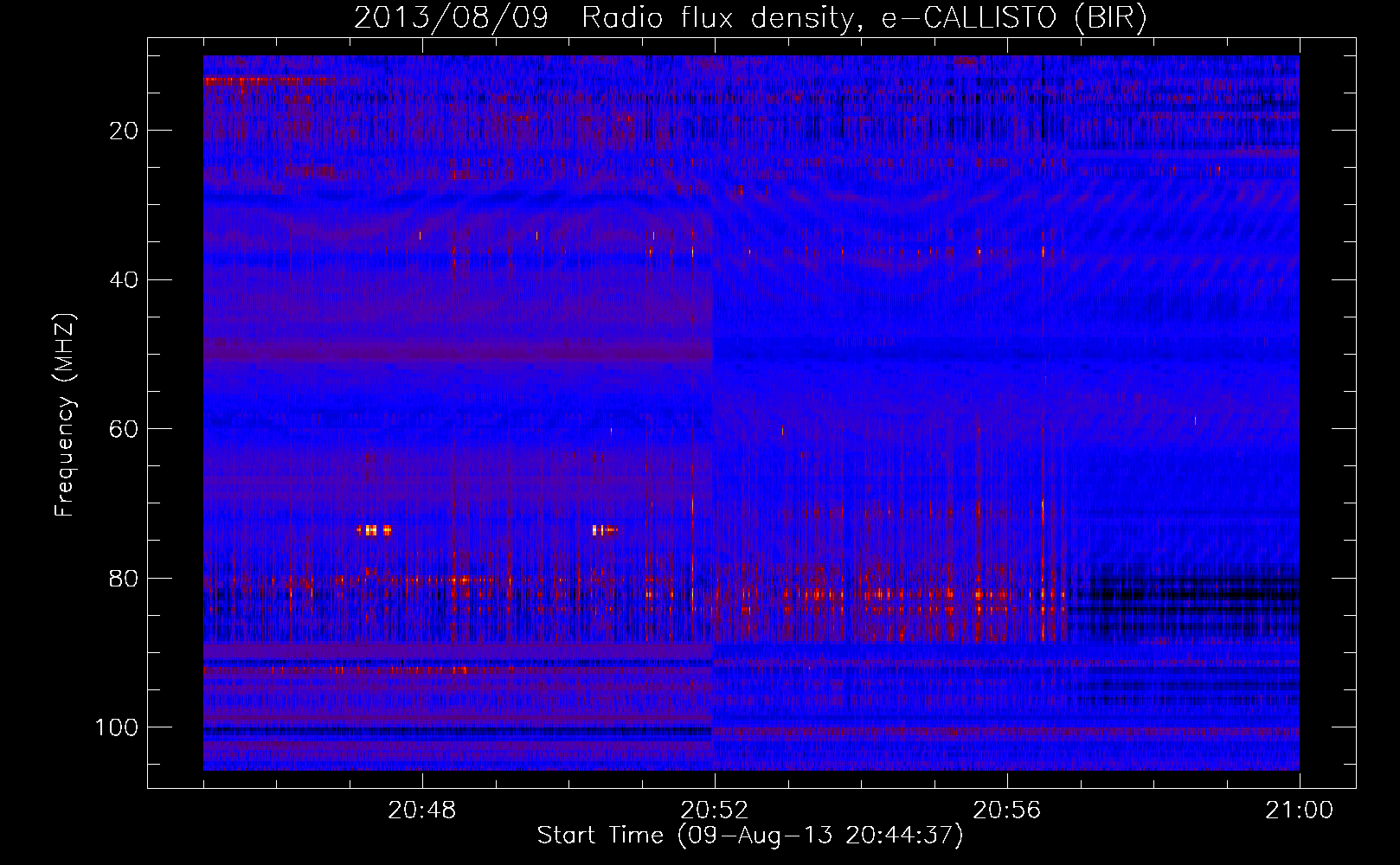This screenshot has height=865, width=1400.
Task: Click the 80 frequency tick label
Action: point(125,578)
